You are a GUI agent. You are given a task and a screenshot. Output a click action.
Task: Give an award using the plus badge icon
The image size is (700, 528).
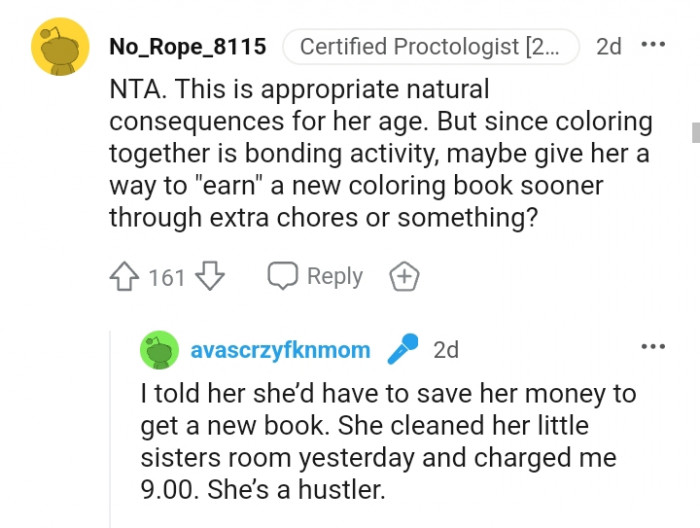405,277
